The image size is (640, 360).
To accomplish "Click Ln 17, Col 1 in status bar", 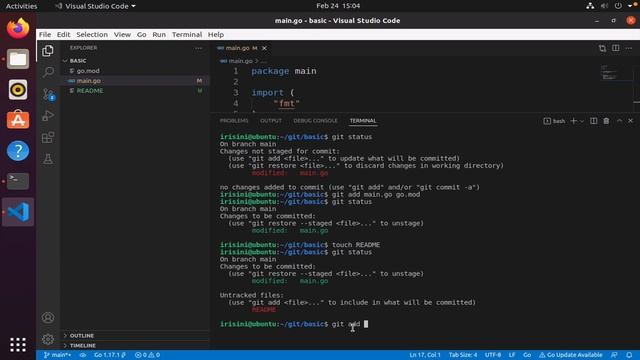I will (x=425, y=355).
